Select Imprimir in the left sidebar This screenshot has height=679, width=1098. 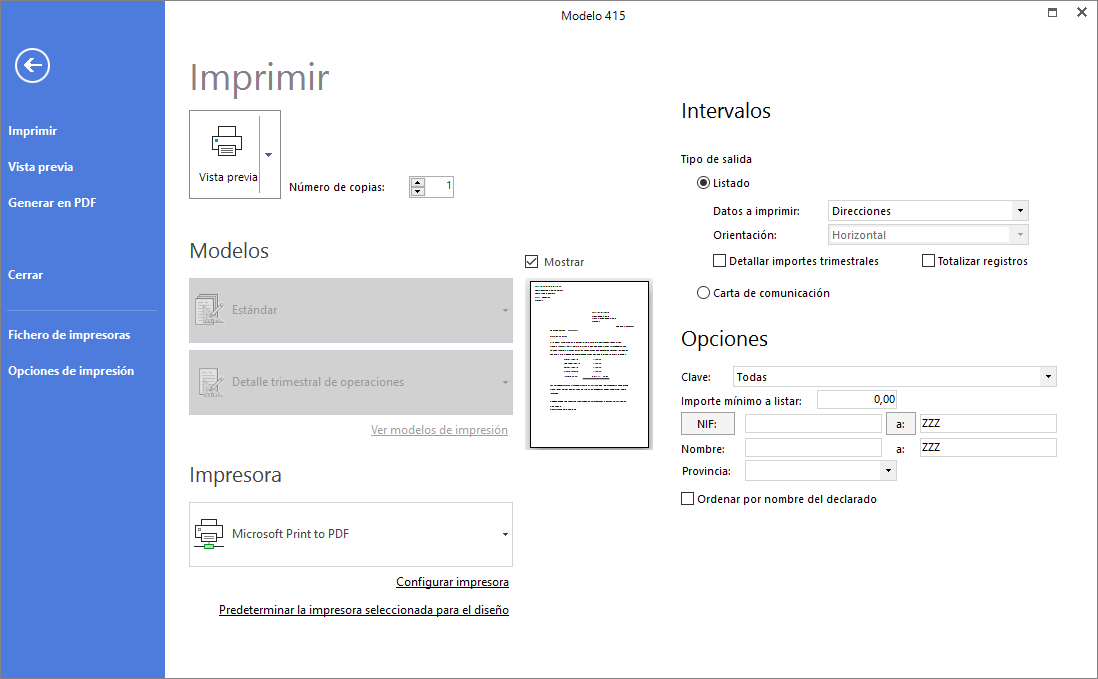point(33,131)
